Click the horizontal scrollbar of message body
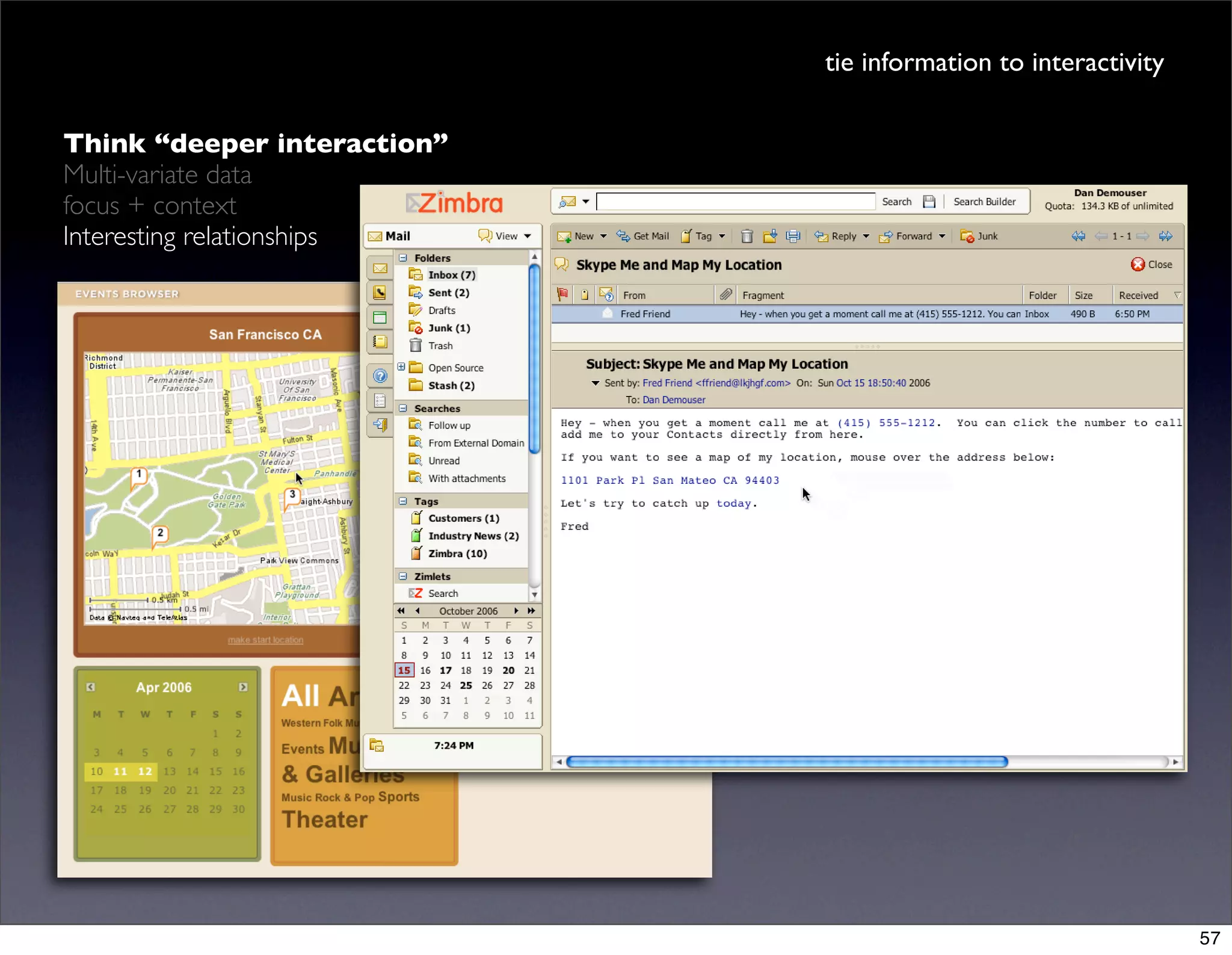 786,762
